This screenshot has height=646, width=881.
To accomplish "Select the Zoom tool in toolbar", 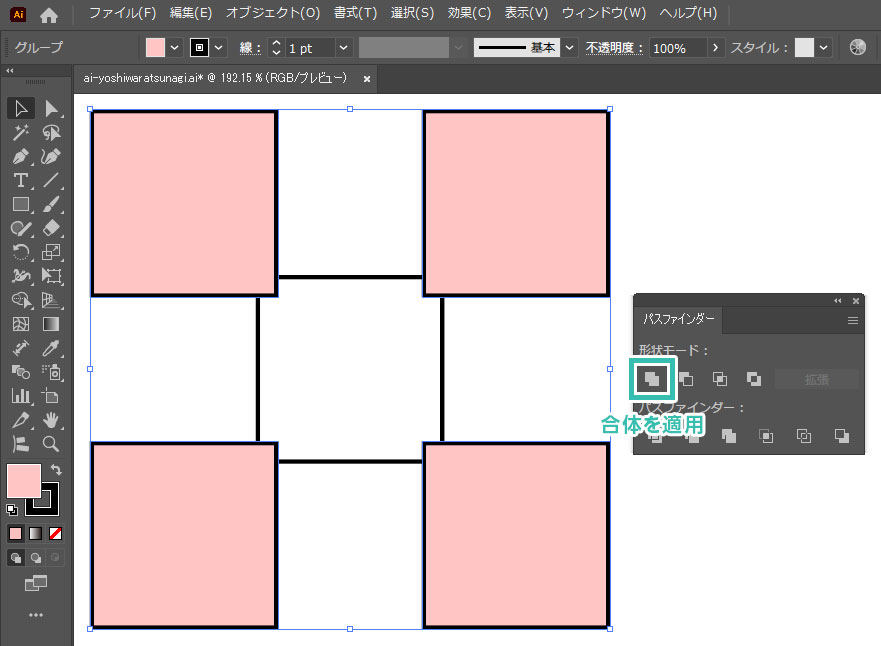I will [51, 444].
